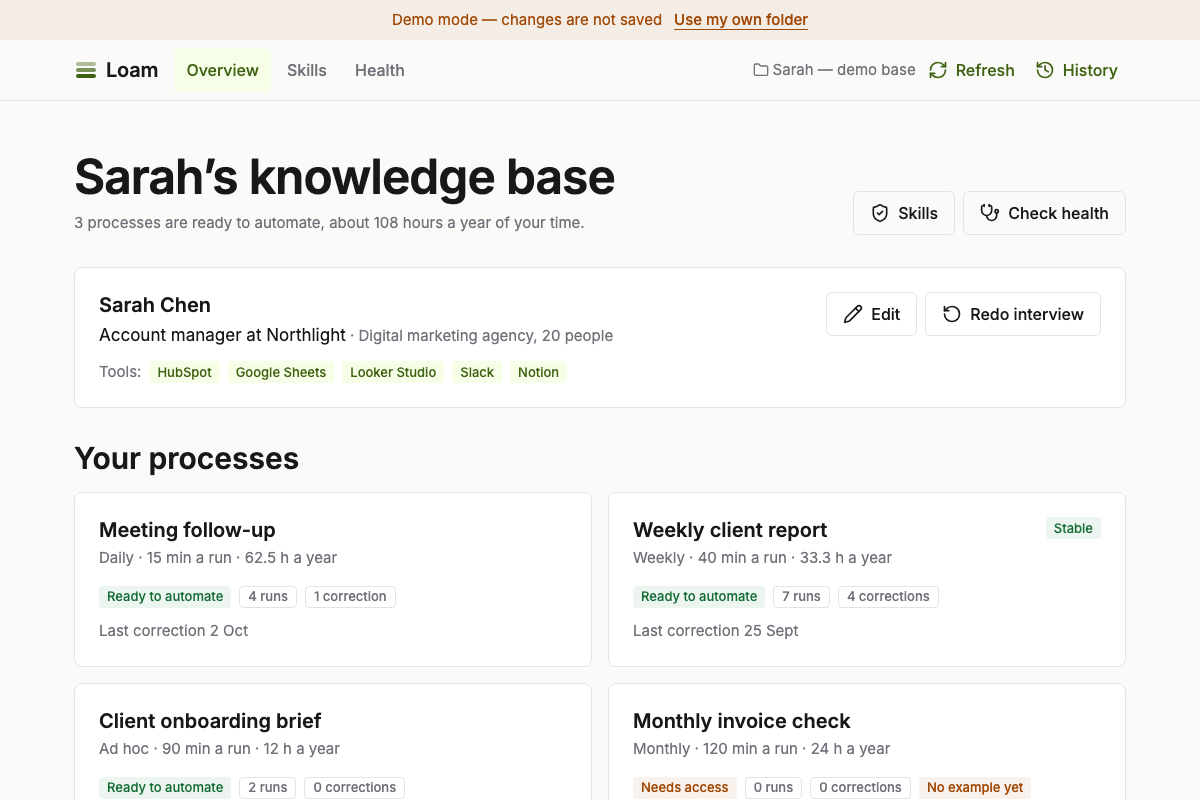Open the History view
1200x800 pixels.
tap(1077, 70)
